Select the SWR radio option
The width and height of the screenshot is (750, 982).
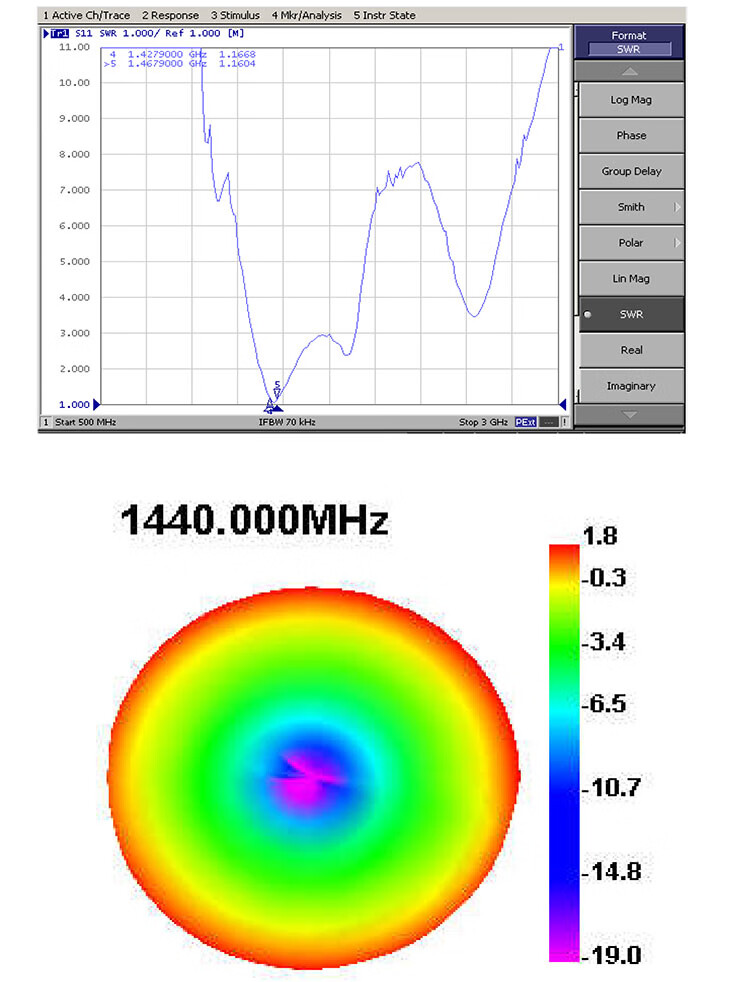630,315
